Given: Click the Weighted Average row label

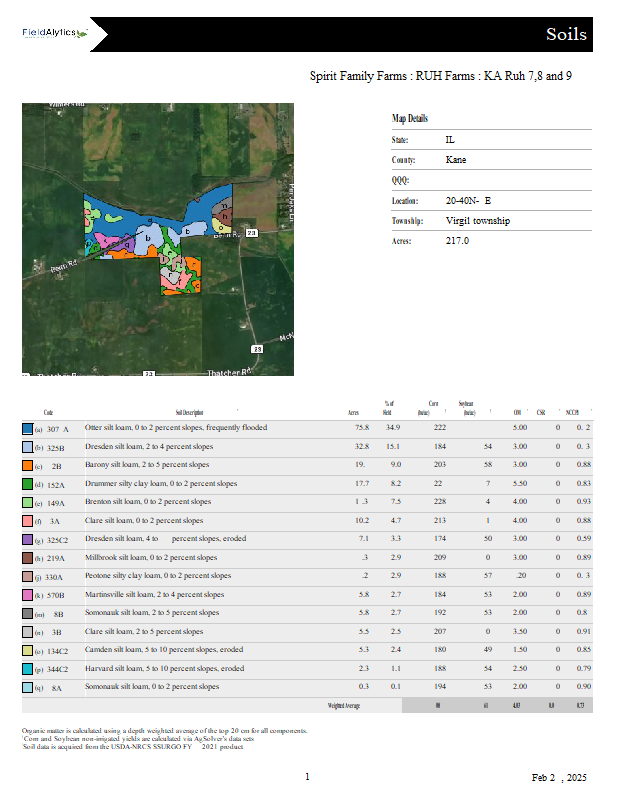Looking at the screenshot, I should tap(343, 705).
